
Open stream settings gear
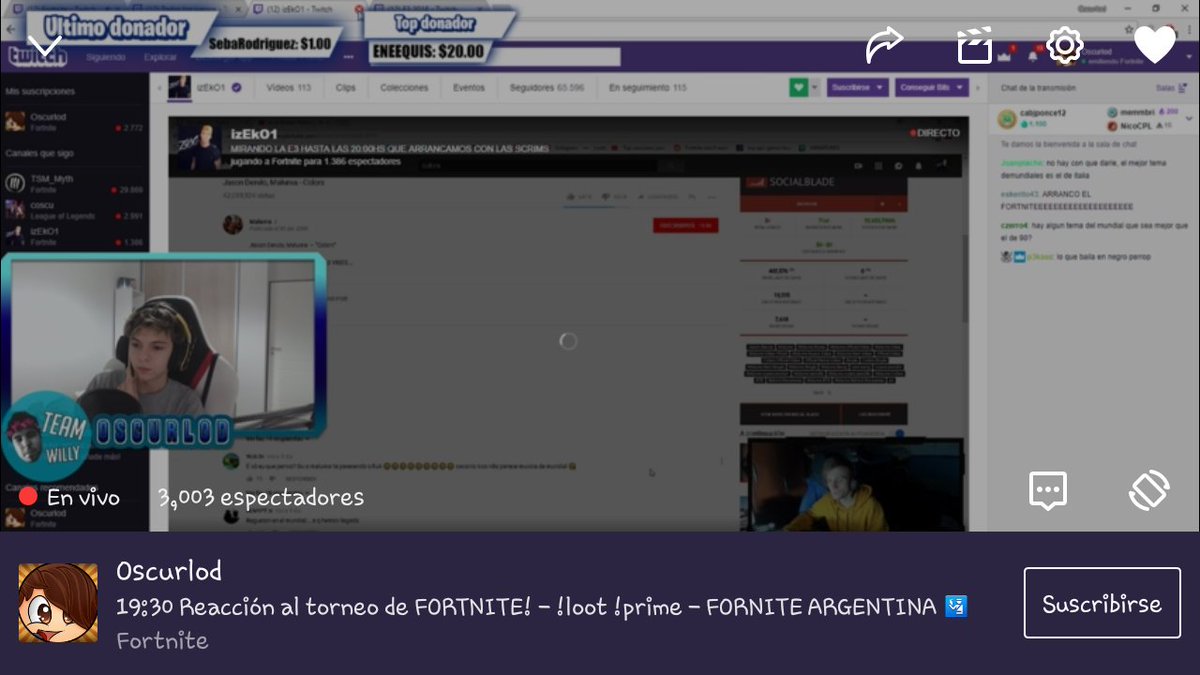tap(1065, 45)
